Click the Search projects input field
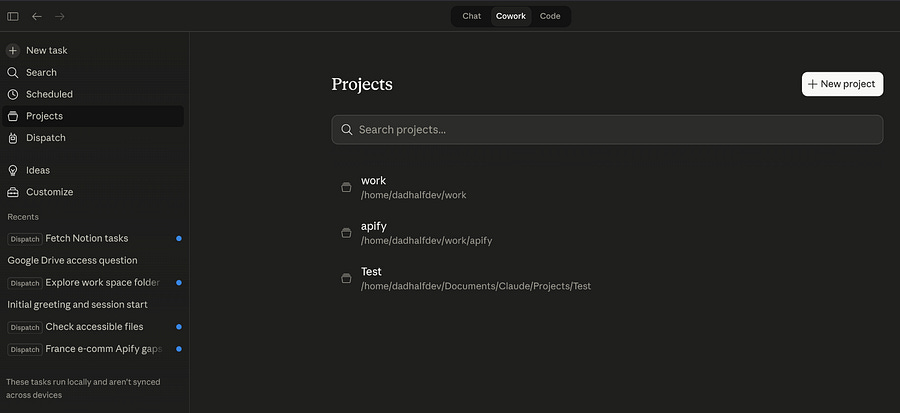This screenshot has width=900, height=413. [x=607, y=130]
